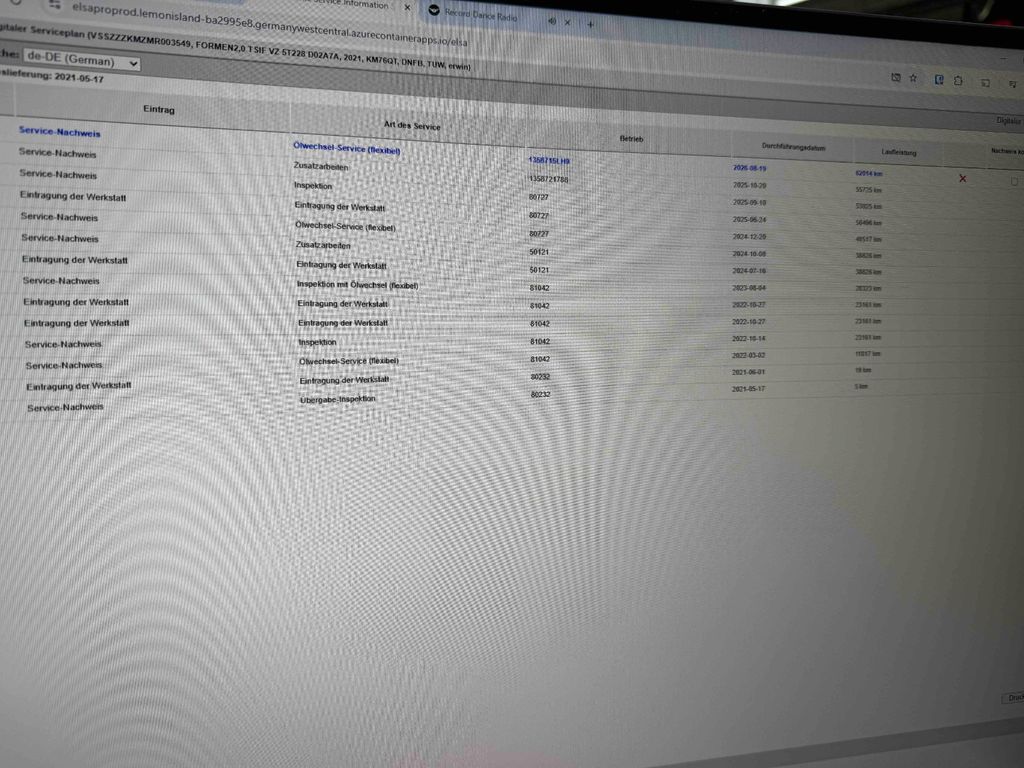Select Ölwechsel-Service (flexibel) in the 2022-03-02 row
Image resolution: width=1024 pixels, height=768 pixels.
349,360
